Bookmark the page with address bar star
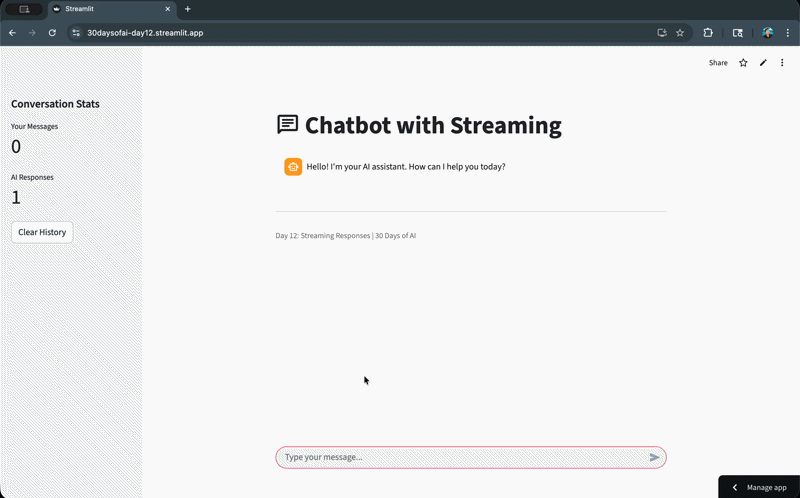This screenshot has width=800, height=498. (680, 32)
